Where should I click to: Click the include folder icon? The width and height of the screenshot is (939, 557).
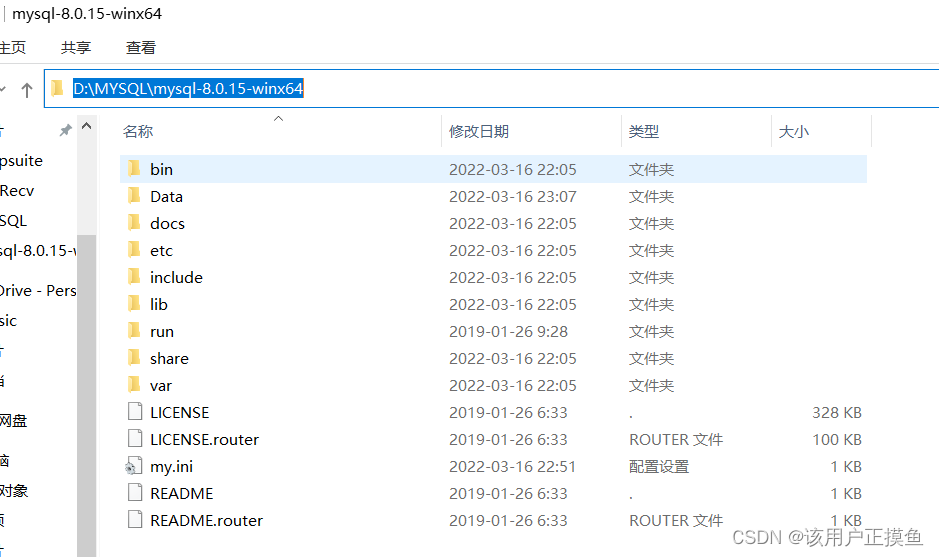135,277
